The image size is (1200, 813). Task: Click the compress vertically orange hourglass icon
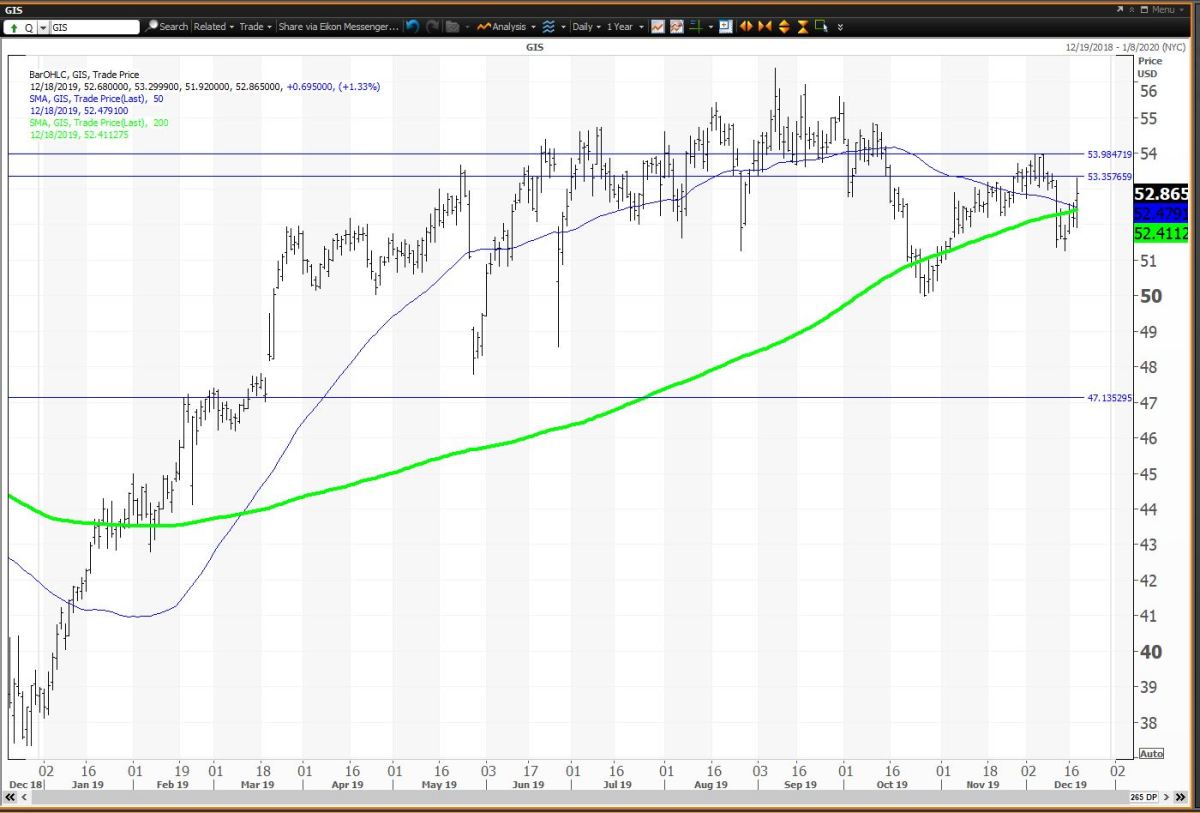[803, 27]
